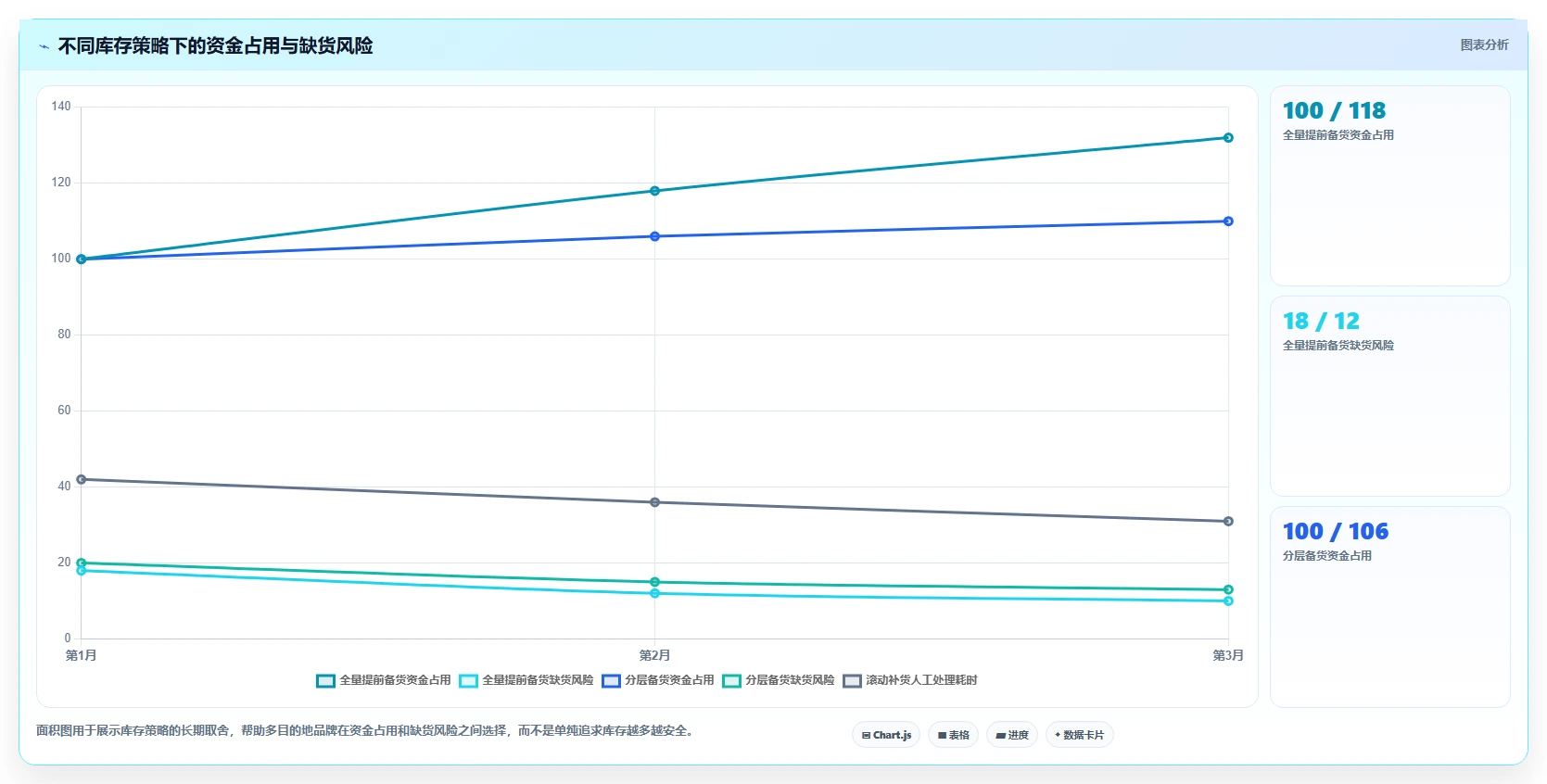This screenshot has width=1547, height=784.
Task: Click the 分层备货资金占用 card label
Action: [x=1327, y=556]
